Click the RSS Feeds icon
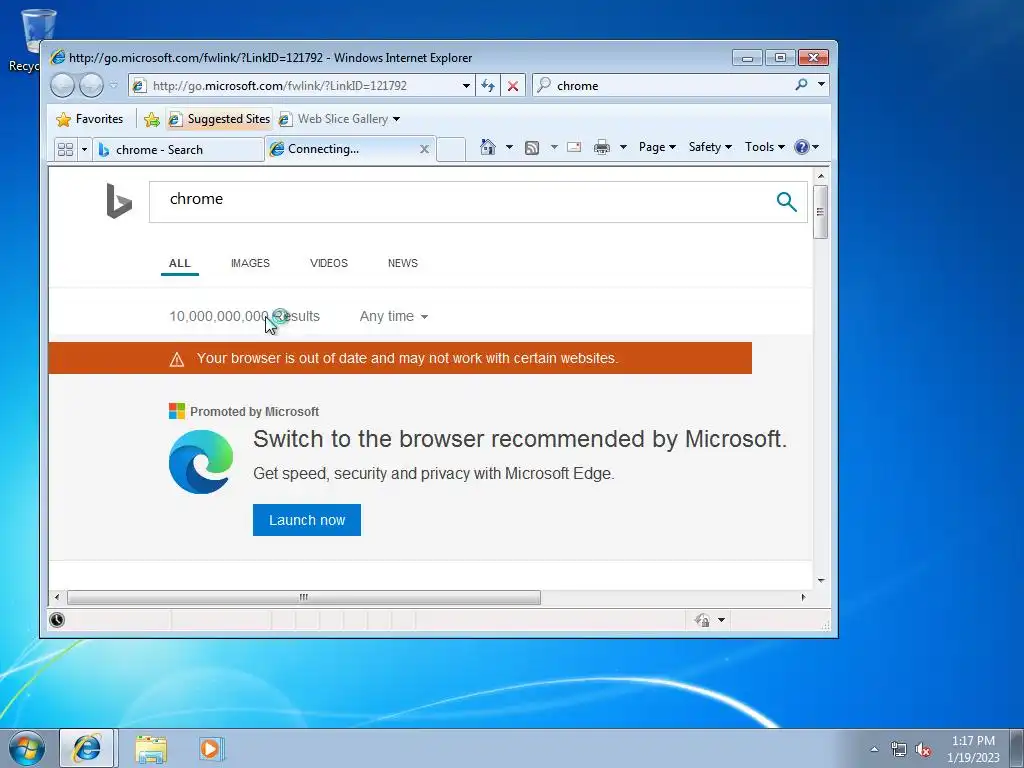The width and height of the screenshot is (1024, 768). click(532, 148)
